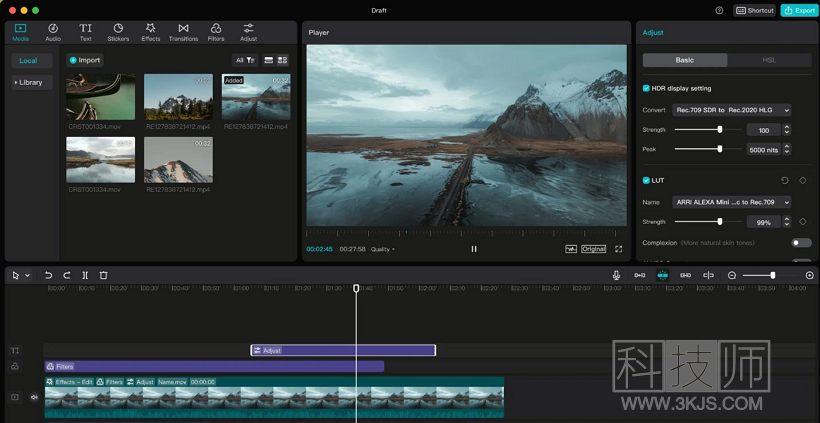
Task: Open the player Quality dropdown
Action: tap(383, 249)
